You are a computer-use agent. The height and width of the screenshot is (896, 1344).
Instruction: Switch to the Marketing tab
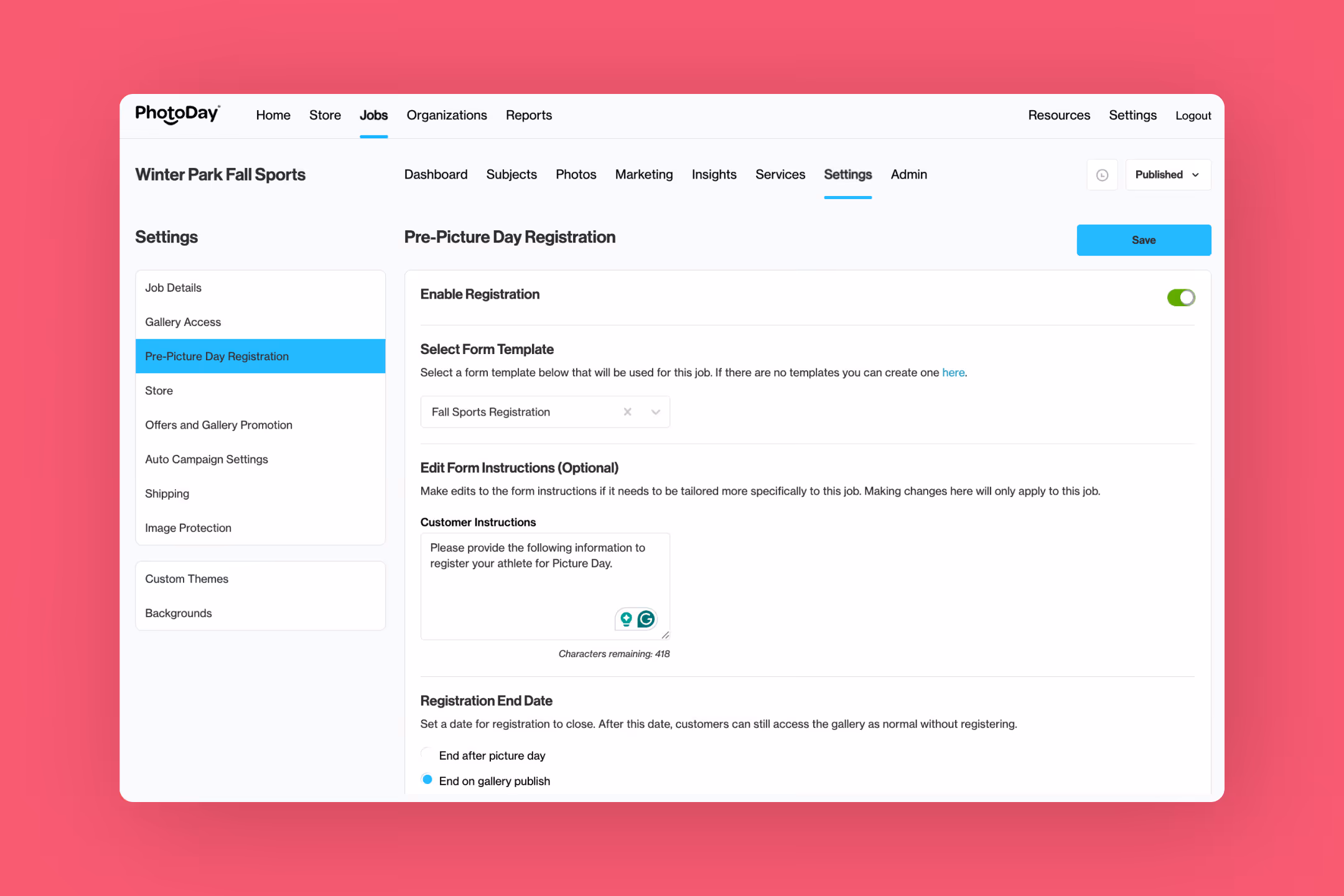[x=643, y=175]
